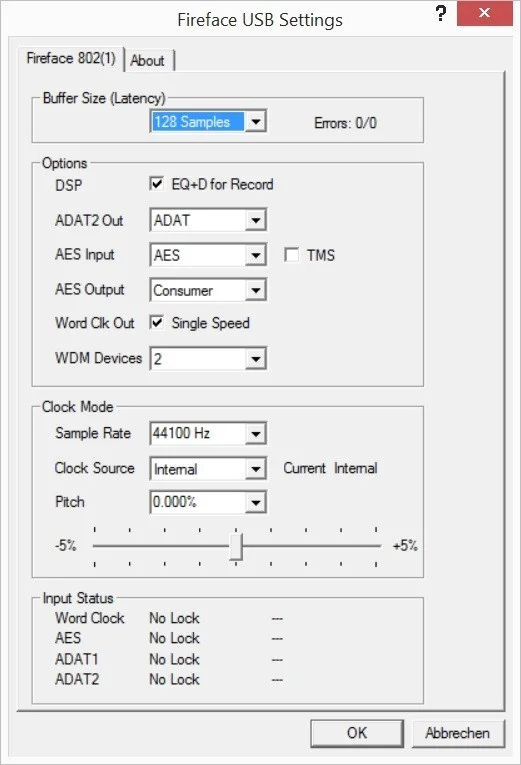The image size is (521, 765).
Task: Click the pitch slider thumb
Action: click(x=236, y=547)
